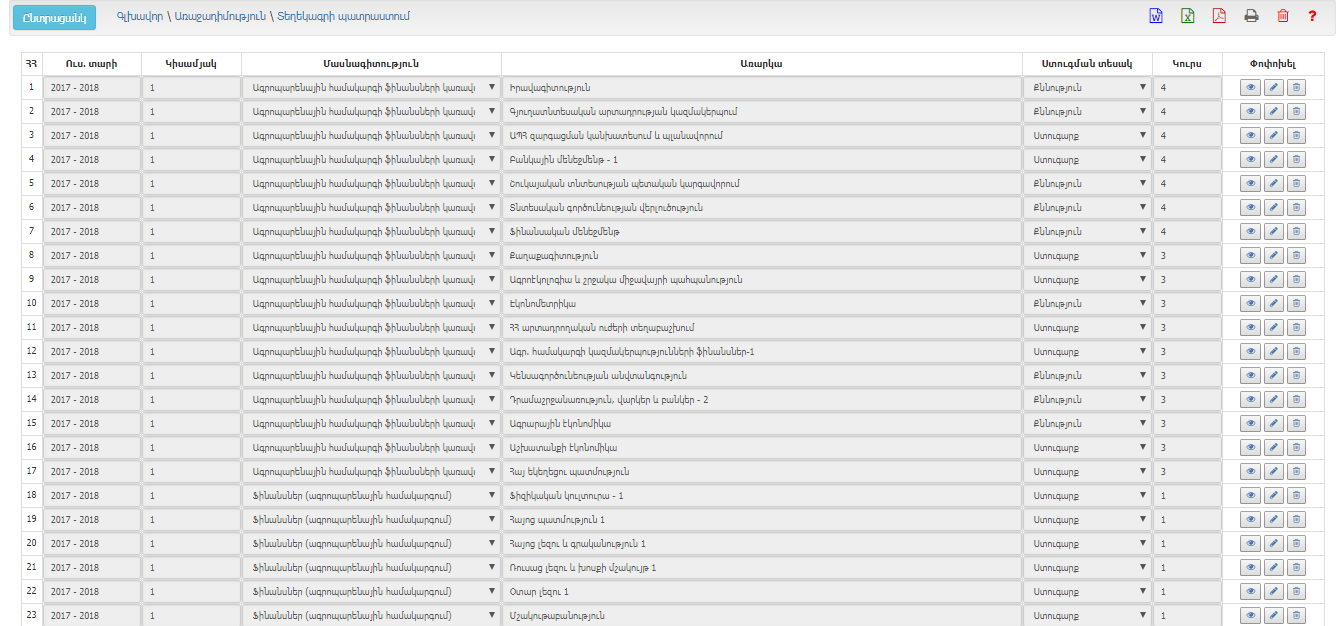Screen dimensions: 1344x626
Task: Click the red trash icon in top toolbar
Action: tap(1283, 16)
